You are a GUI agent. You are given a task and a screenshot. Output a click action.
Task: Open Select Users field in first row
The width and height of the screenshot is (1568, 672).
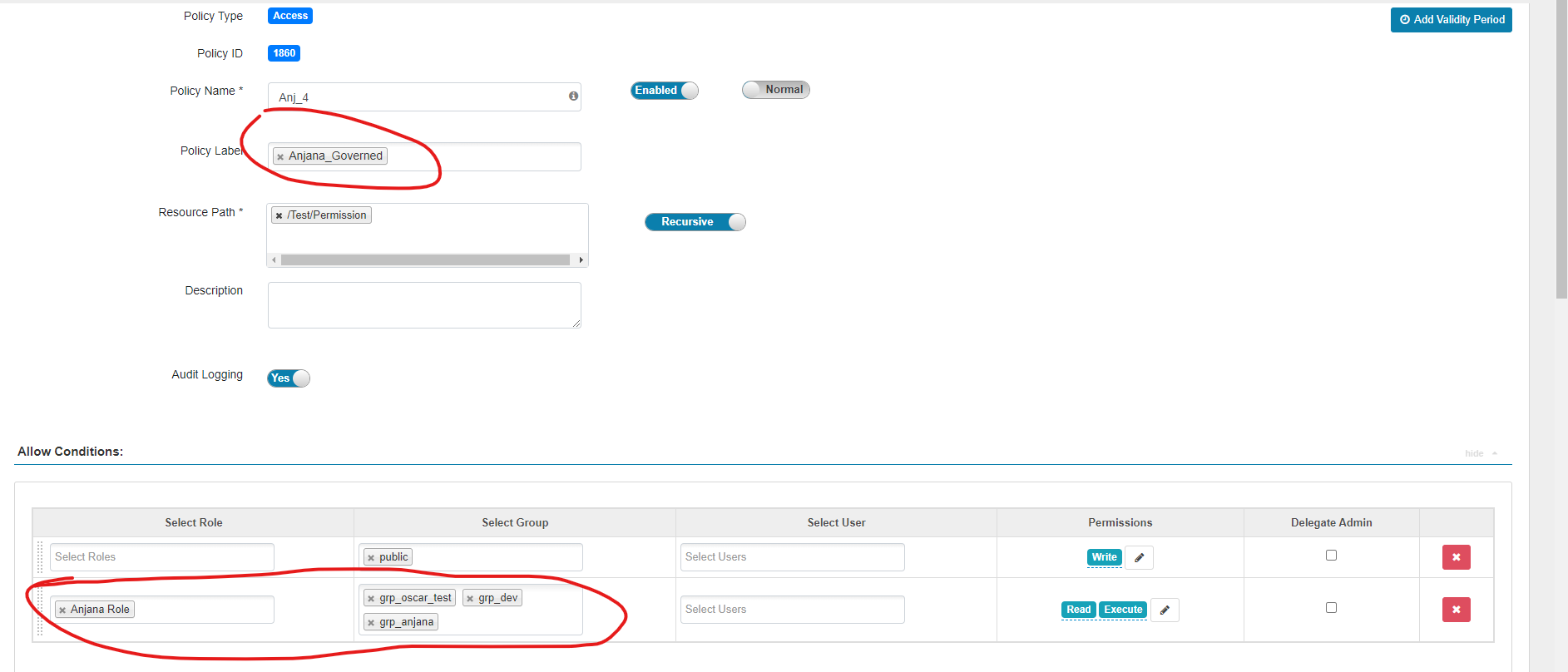[792, 557]
